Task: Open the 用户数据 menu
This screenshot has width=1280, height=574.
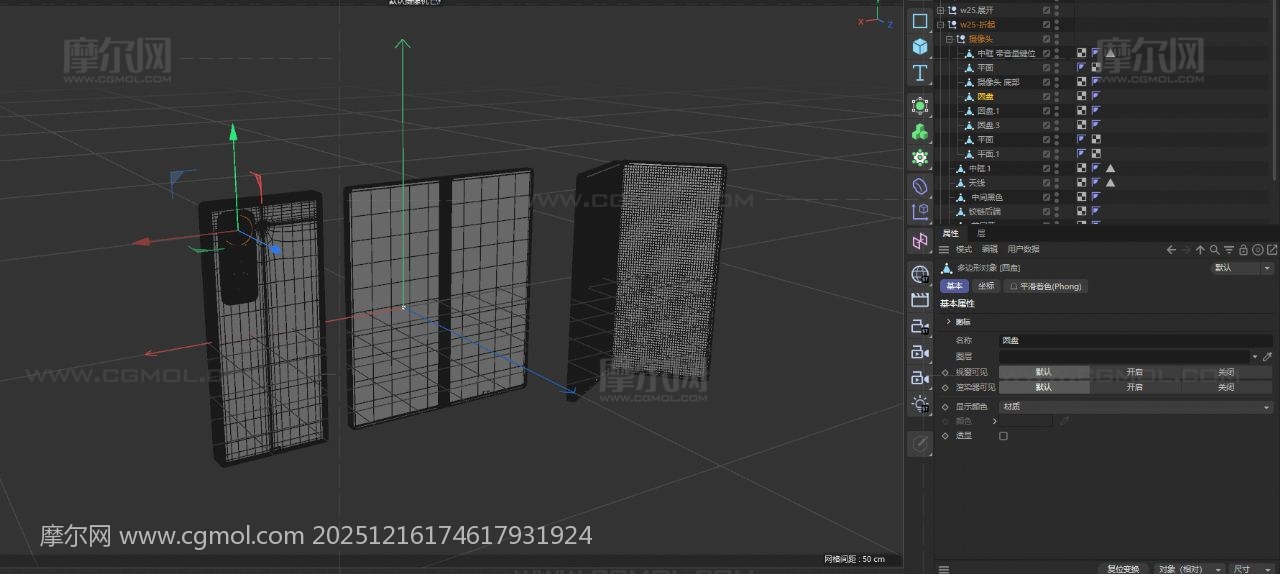Action: (x=1023, y=249)
